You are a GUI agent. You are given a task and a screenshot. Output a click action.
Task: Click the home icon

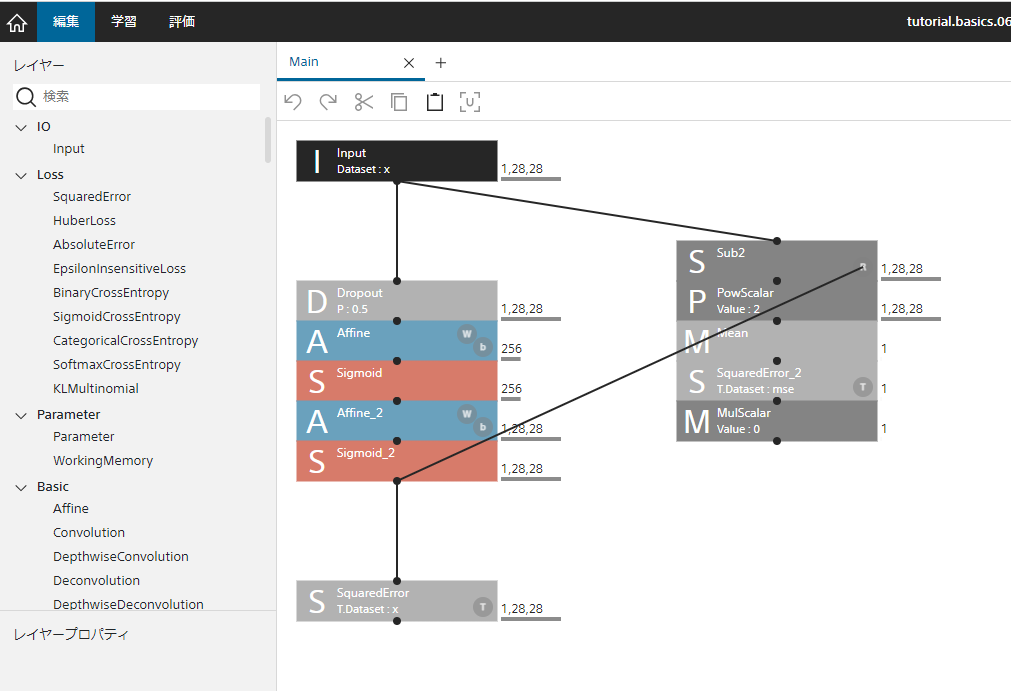point(17,22)
